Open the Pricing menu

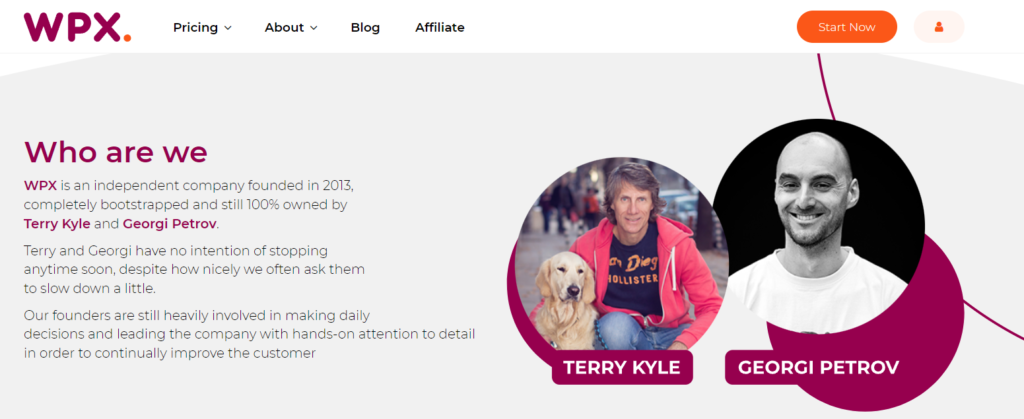point(196,27)
